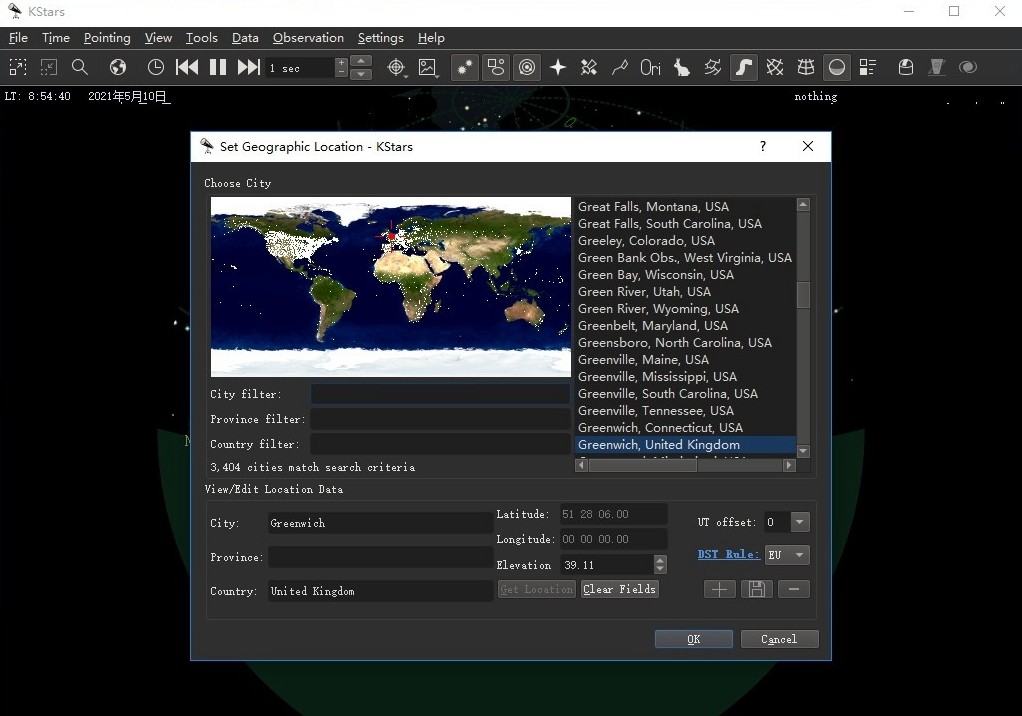Open the View menu
This screenshot has height=716, width=1022.
tap(158, 38)
